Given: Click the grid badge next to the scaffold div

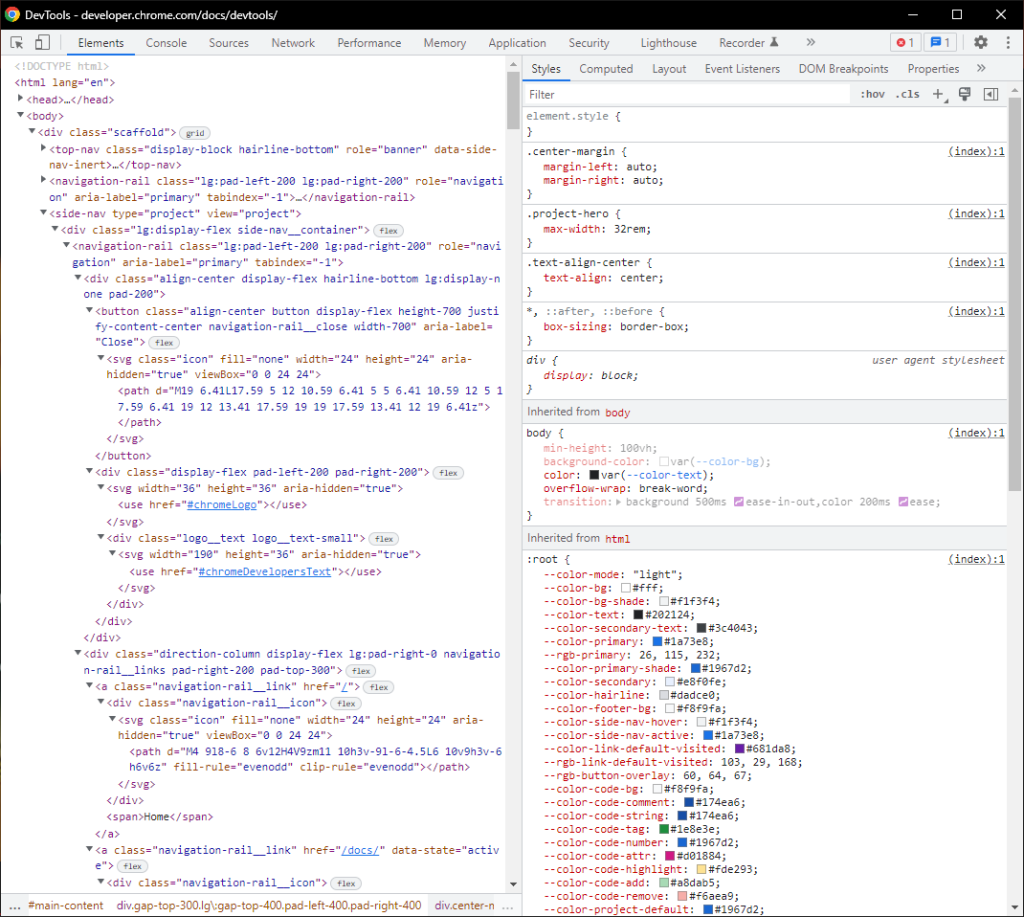Looking at the screenshot, I should (x=195, y=133).
